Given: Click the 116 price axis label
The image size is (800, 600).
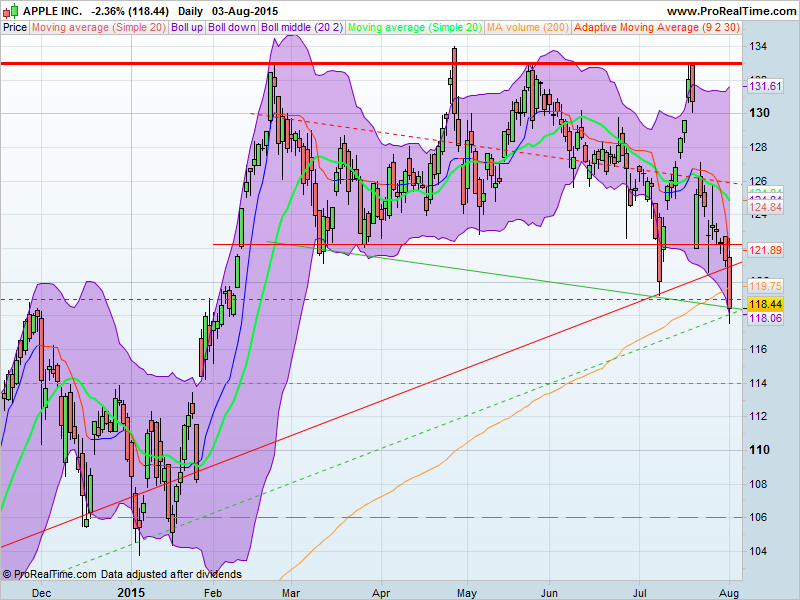Looking at the screenshot, I should 758,349.
